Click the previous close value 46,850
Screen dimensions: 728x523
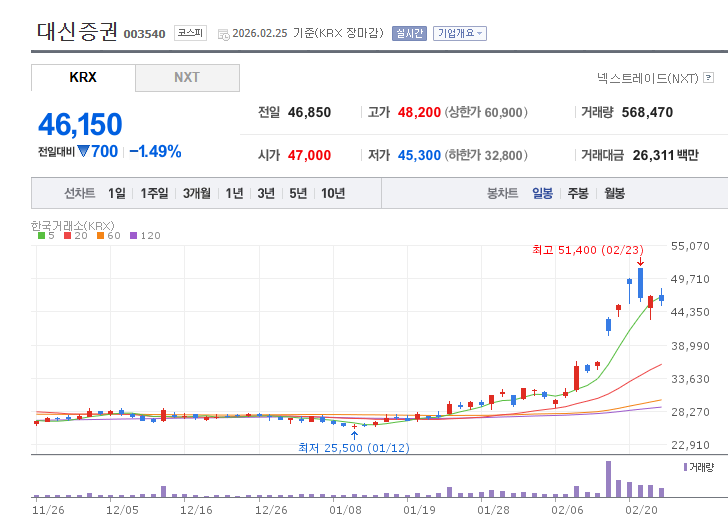(x=309, y=112)
